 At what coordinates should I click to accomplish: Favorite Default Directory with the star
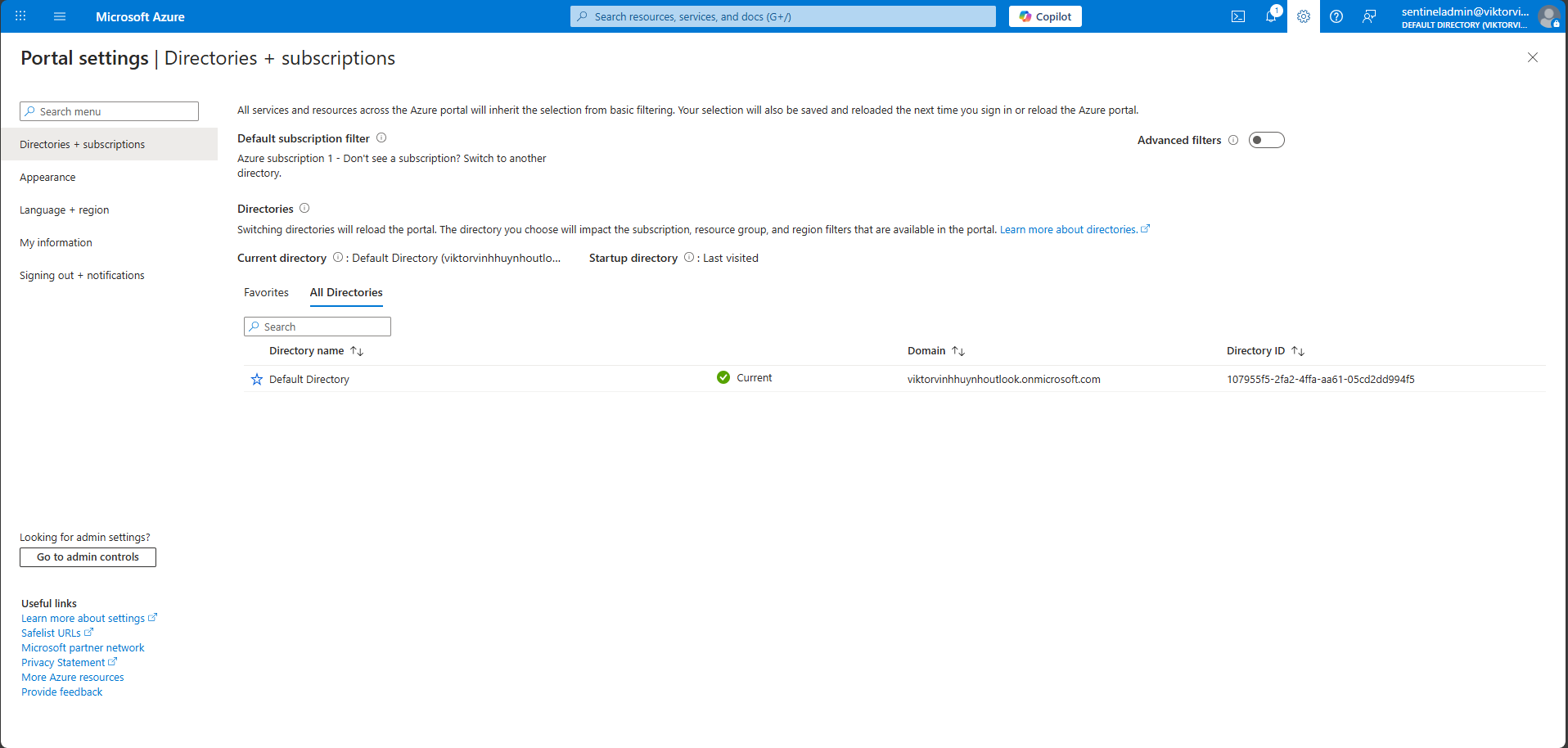pyautogui.click(x=257, y=380)
